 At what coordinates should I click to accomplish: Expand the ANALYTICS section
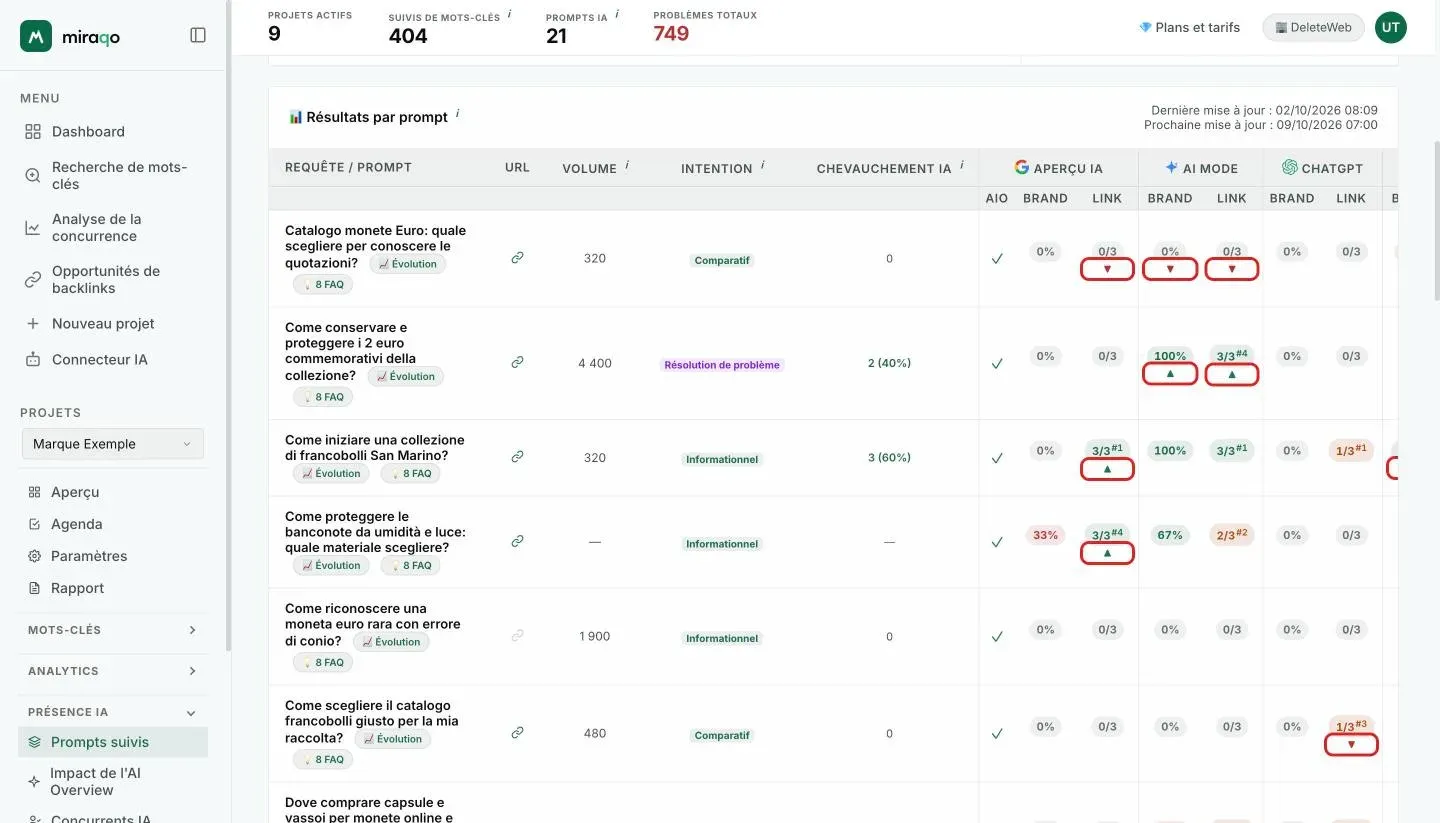pyautogui.click(x=112, y=671)
